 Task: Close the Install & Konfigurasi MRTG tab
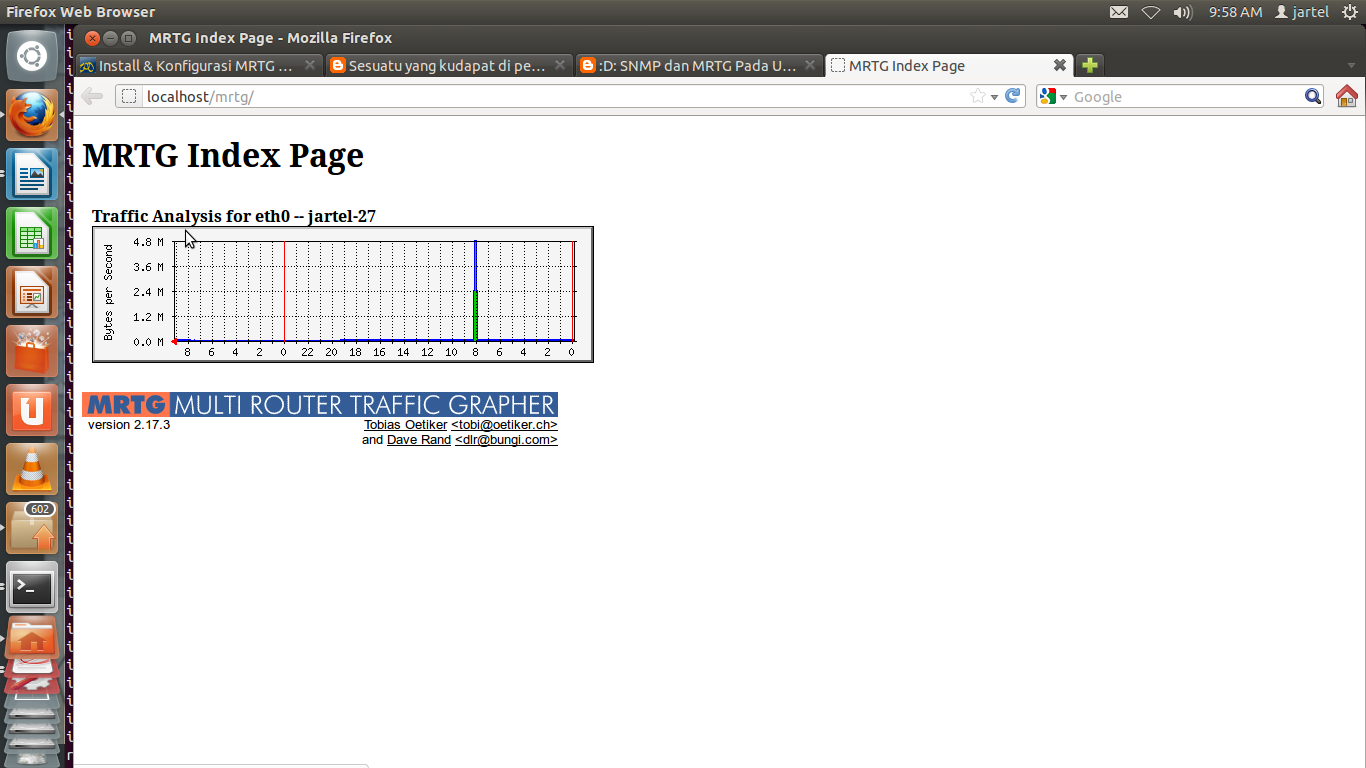pyautogui.click(x=310, y=65)
